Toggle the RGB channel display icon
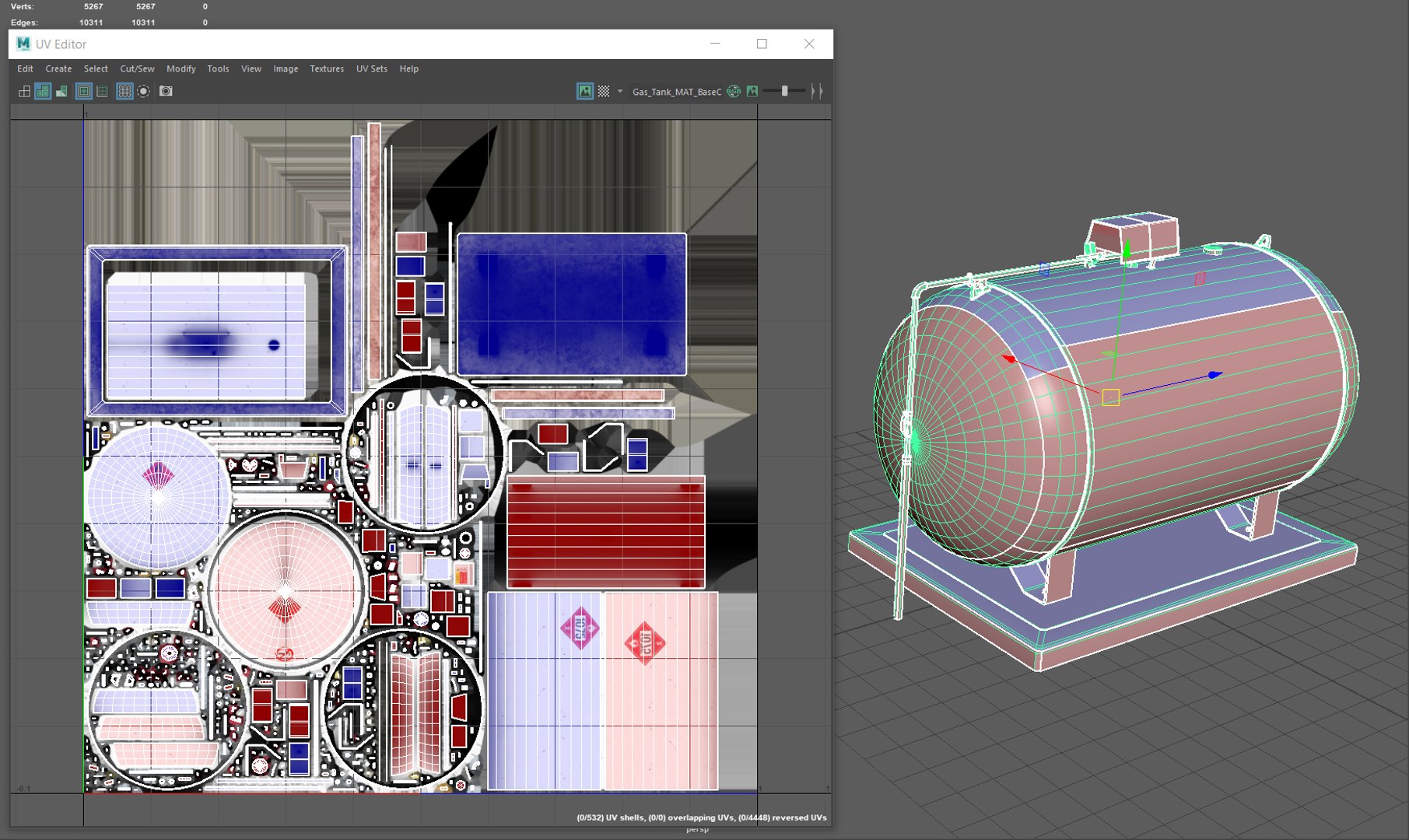1409x840 pixels. (734, 91)
